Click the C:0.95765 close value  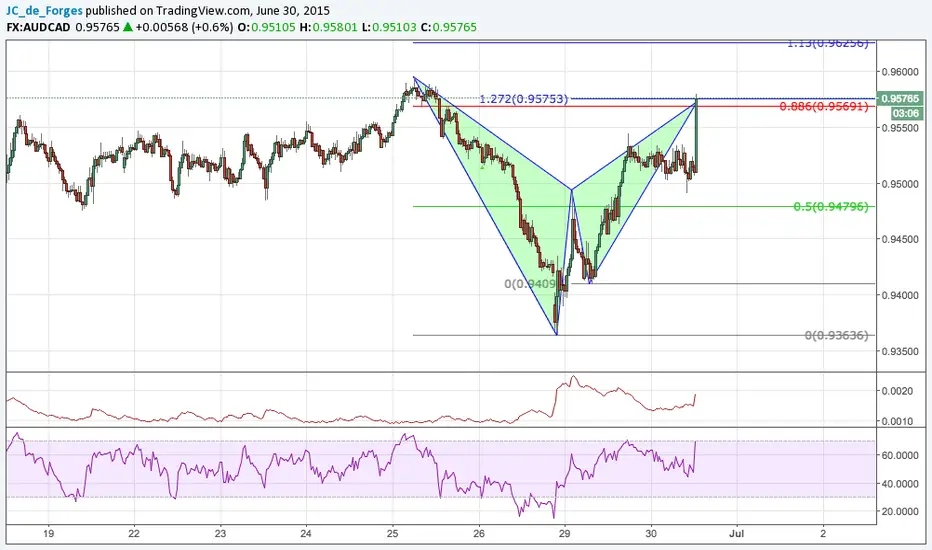click(449, 27)
